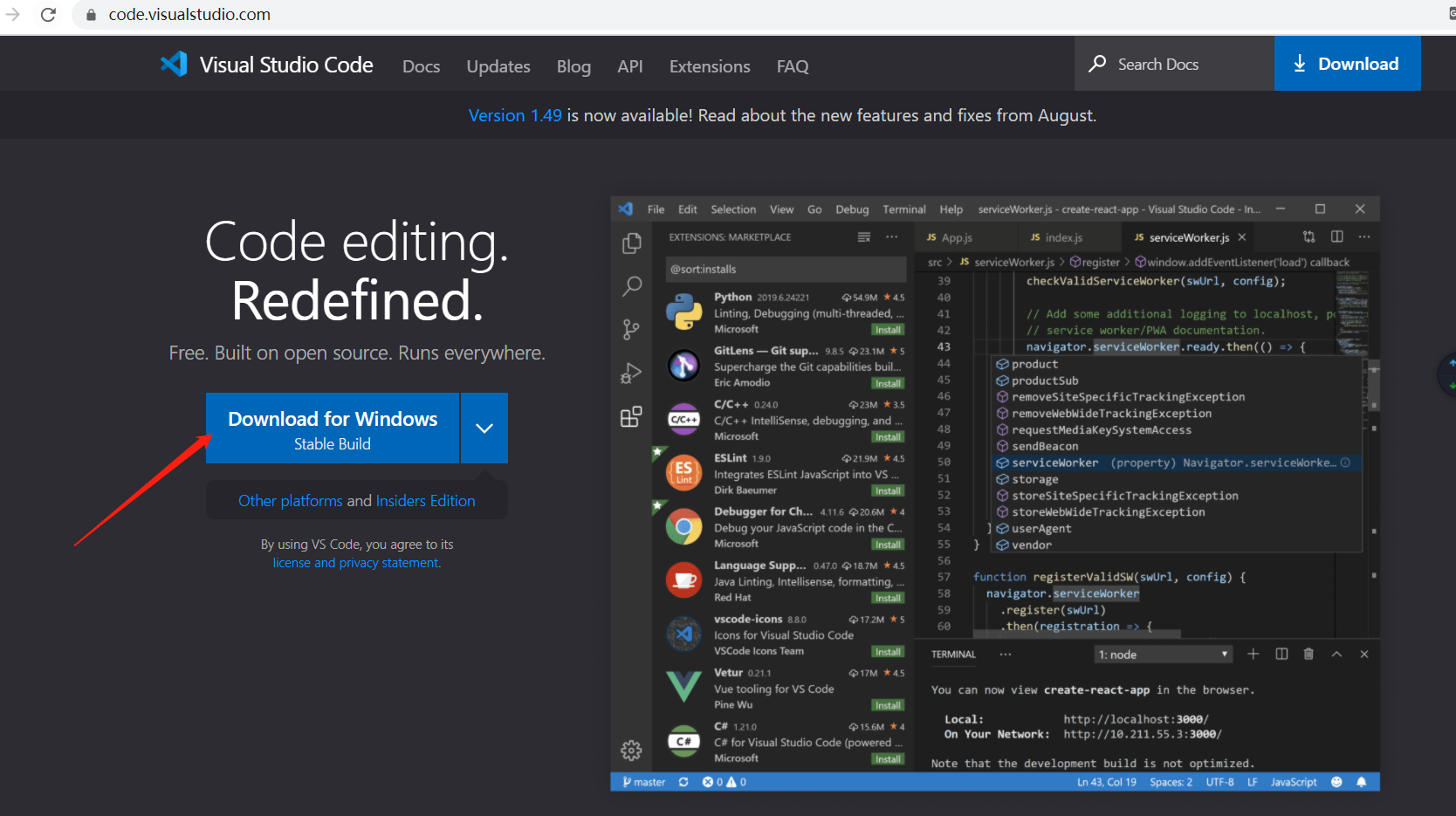Click the compare changes icon in editor toolbar
The width and height of the screenshot is (1456, 816).
click(x=1308, y=237)
